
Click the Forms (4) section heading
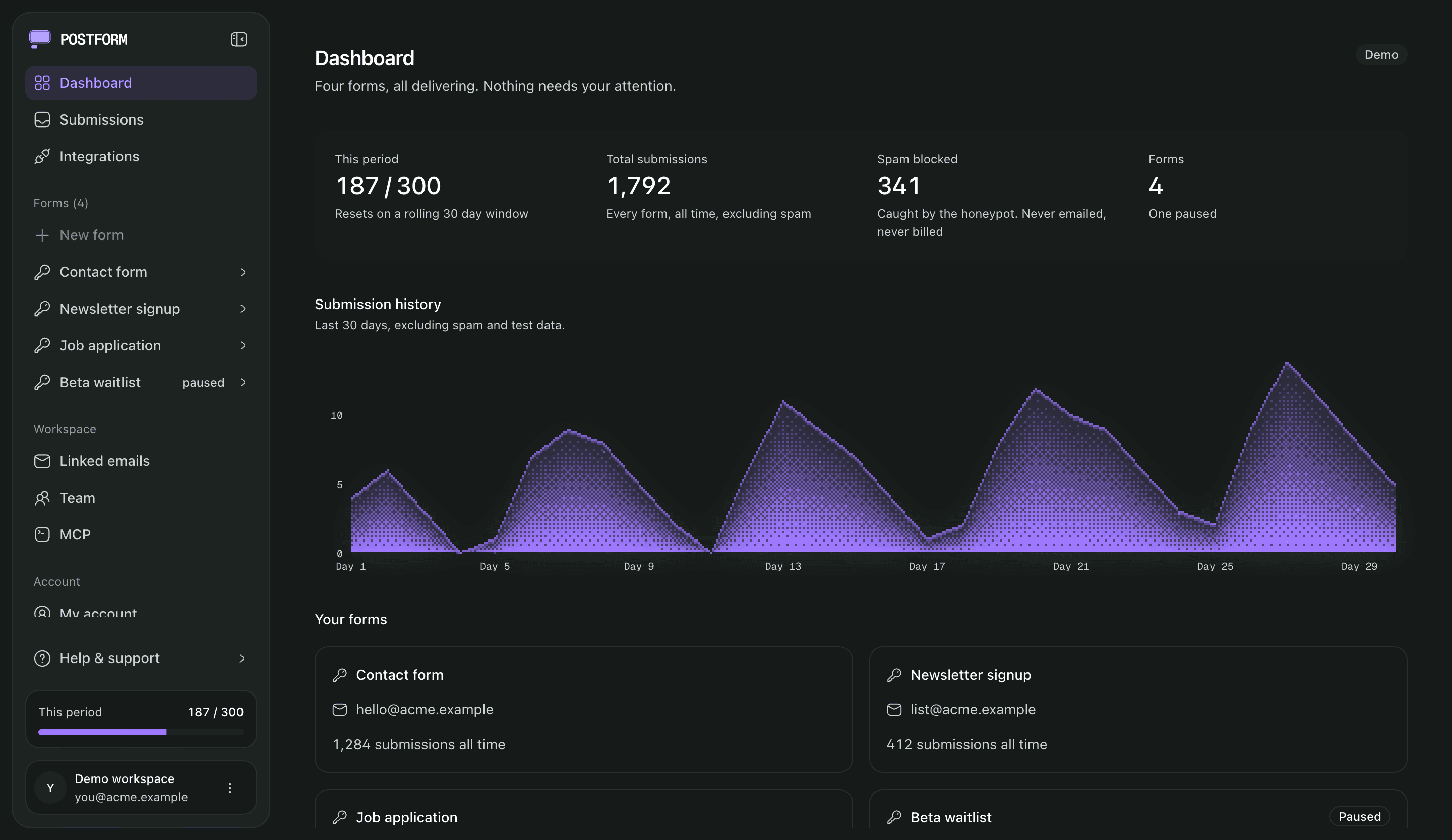60,203
